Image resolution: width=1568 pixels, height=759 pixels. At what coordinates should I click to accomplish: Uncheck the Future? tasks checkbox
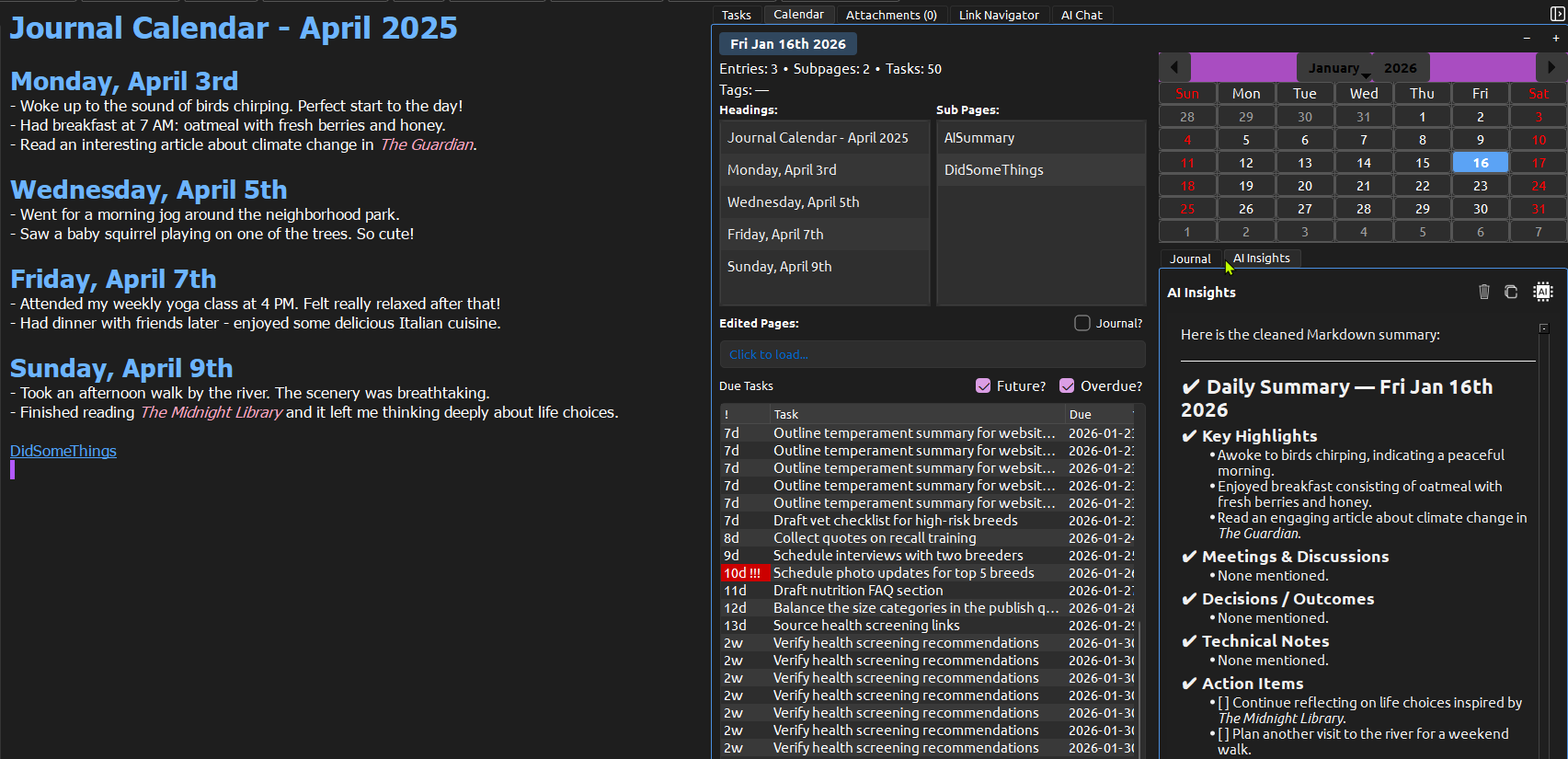pyautogui.click(x=983, y=385)
